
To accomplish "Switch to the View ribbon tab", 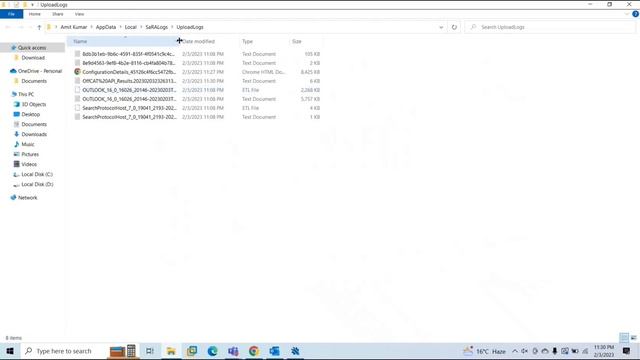I will 79,14.
